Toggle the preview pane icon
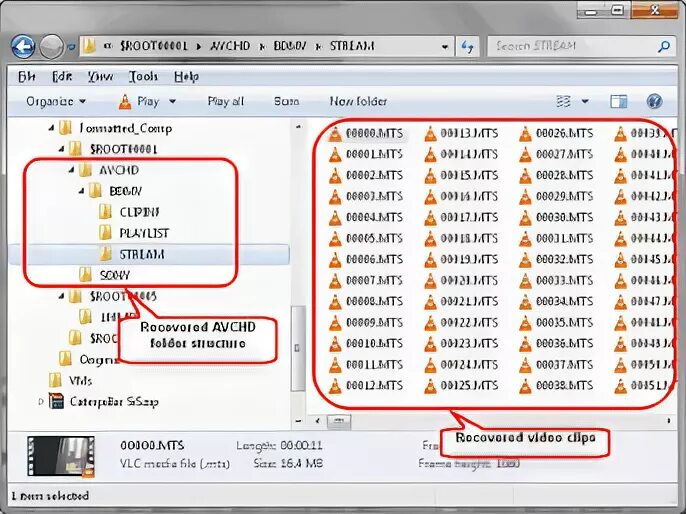686x514 pixels. click(618, 101)
